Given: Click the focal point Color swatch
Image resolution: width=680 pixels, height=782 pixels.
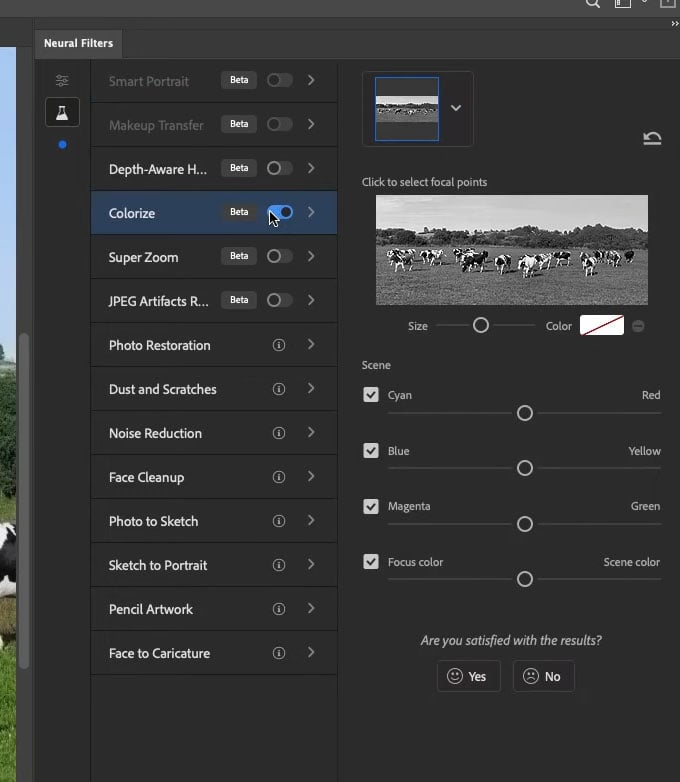Looking at the screenshot, I should click(x=601, y=325).
